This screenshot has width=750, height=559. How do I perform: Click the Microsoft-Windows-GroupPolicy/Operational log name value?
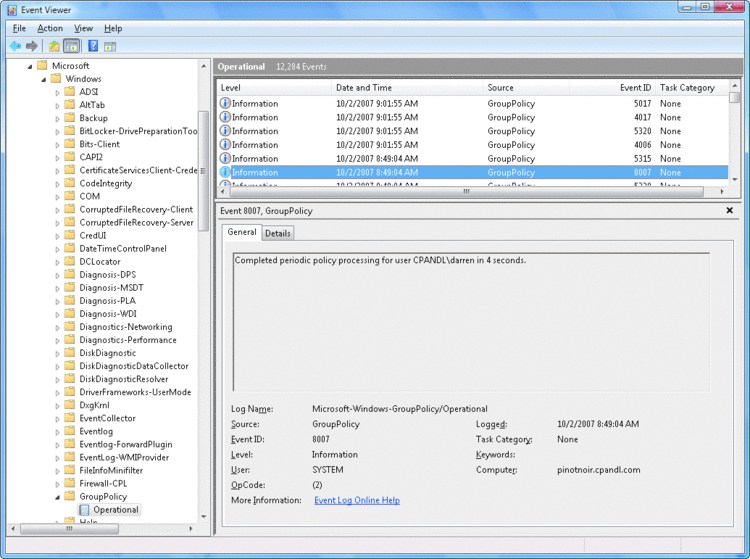(400, 409)
